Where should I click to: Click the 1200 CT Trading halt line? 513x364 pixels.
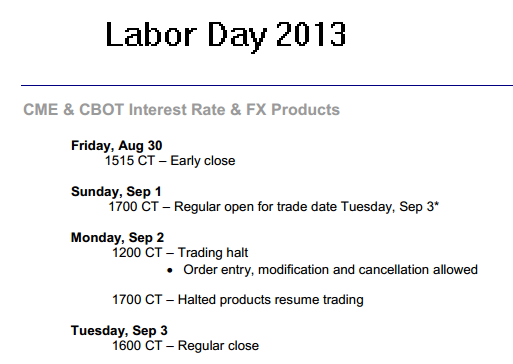click(180, 253)
